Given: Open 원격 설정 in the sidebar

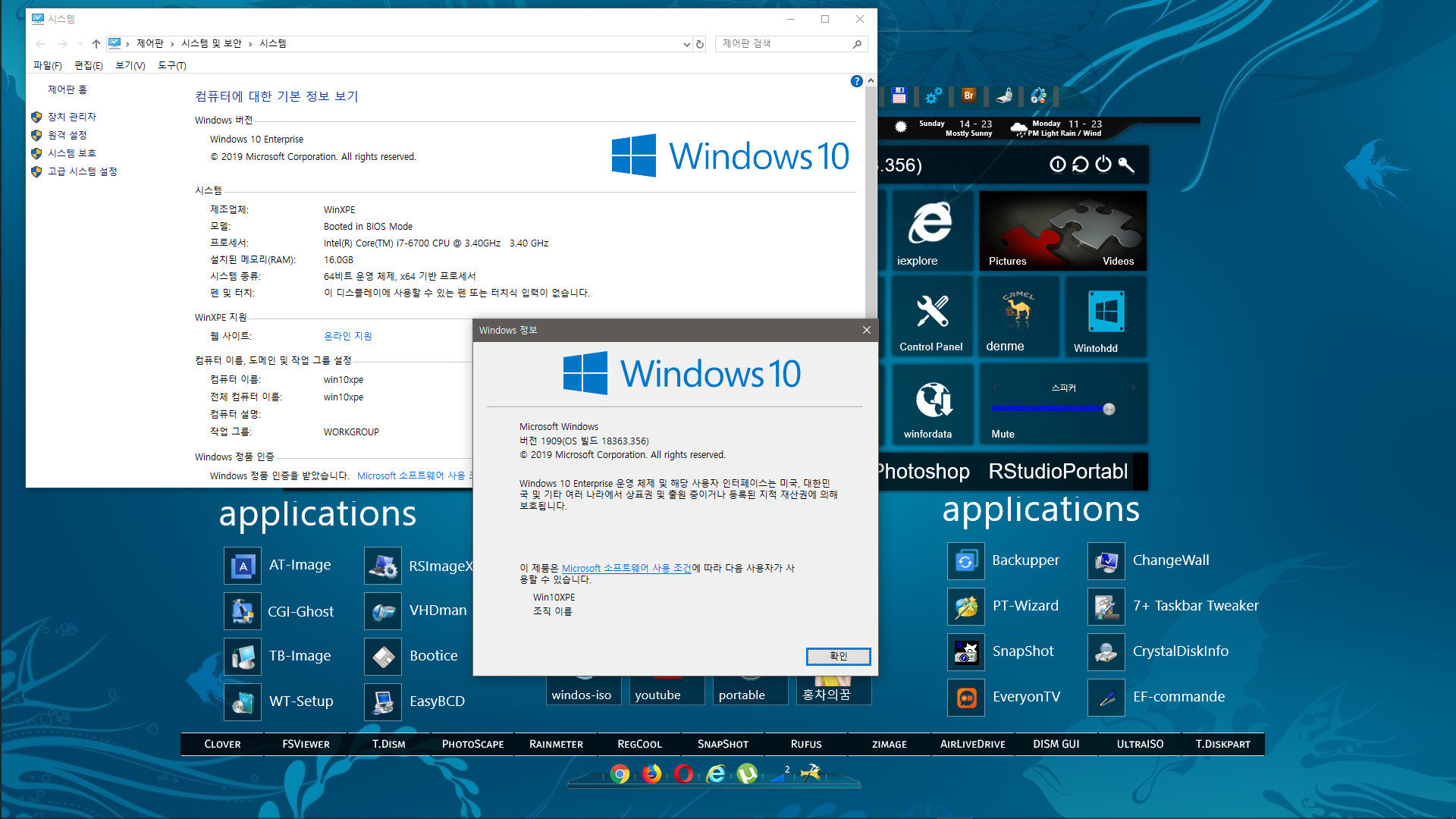Looking at the screenshot, I should point(67,135).
